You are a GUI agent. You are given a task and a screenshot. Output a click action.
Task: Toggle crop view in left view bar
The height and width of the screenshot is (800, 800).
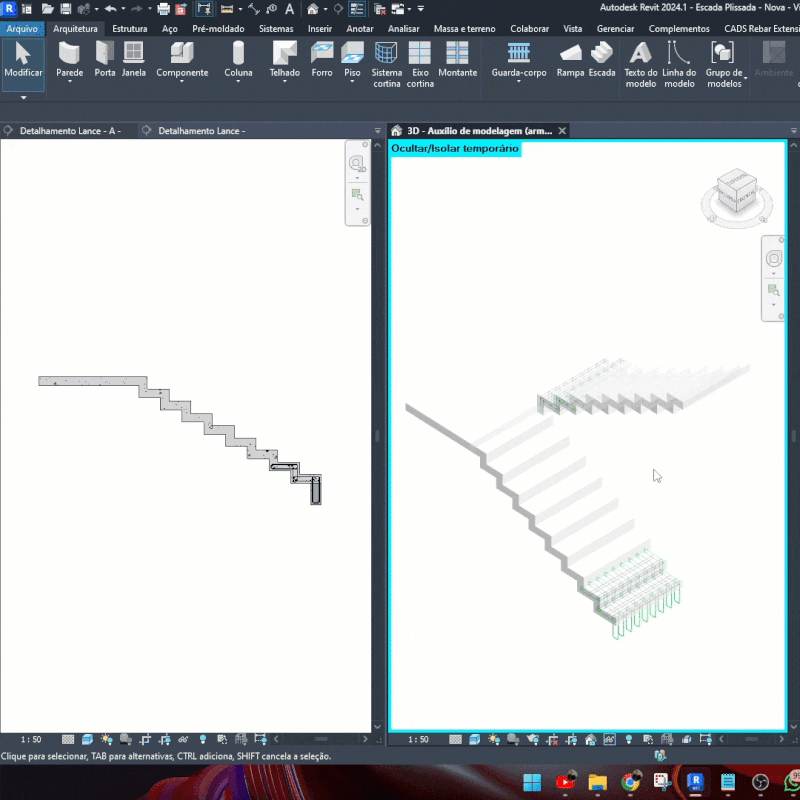pos(145,739)
